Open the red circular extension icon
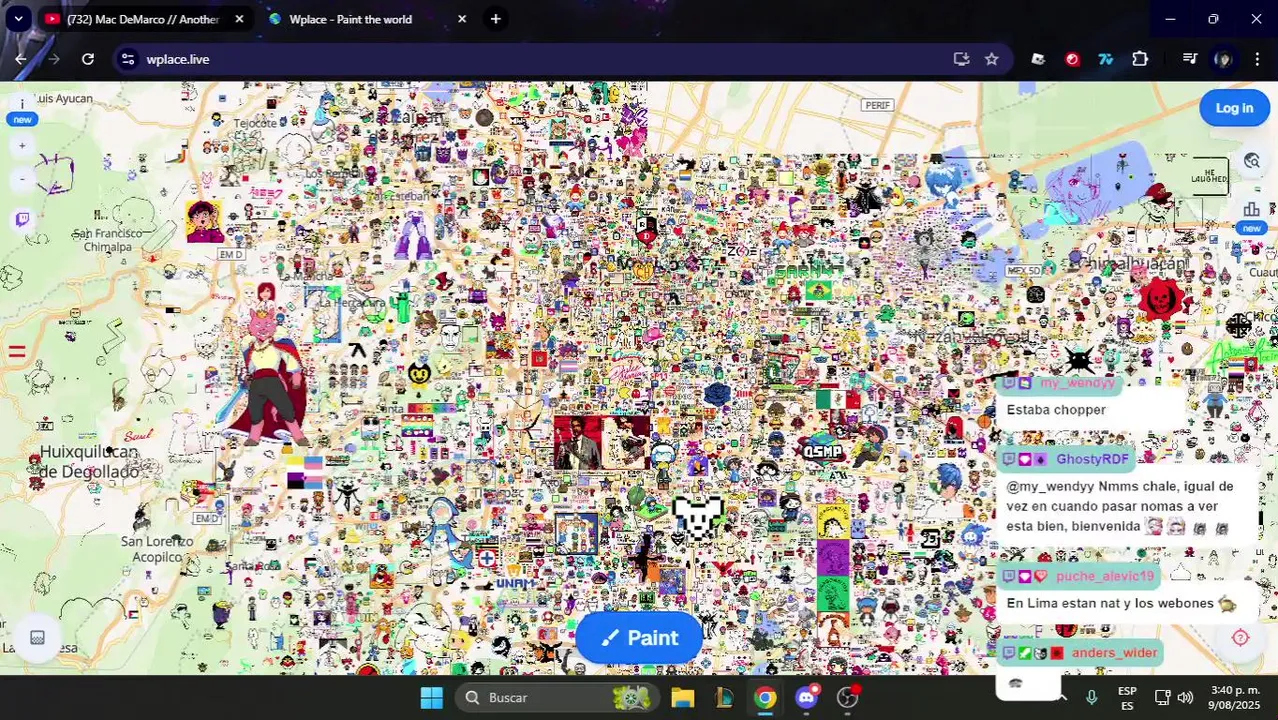1278x720 pixels. pos(1072,59)
